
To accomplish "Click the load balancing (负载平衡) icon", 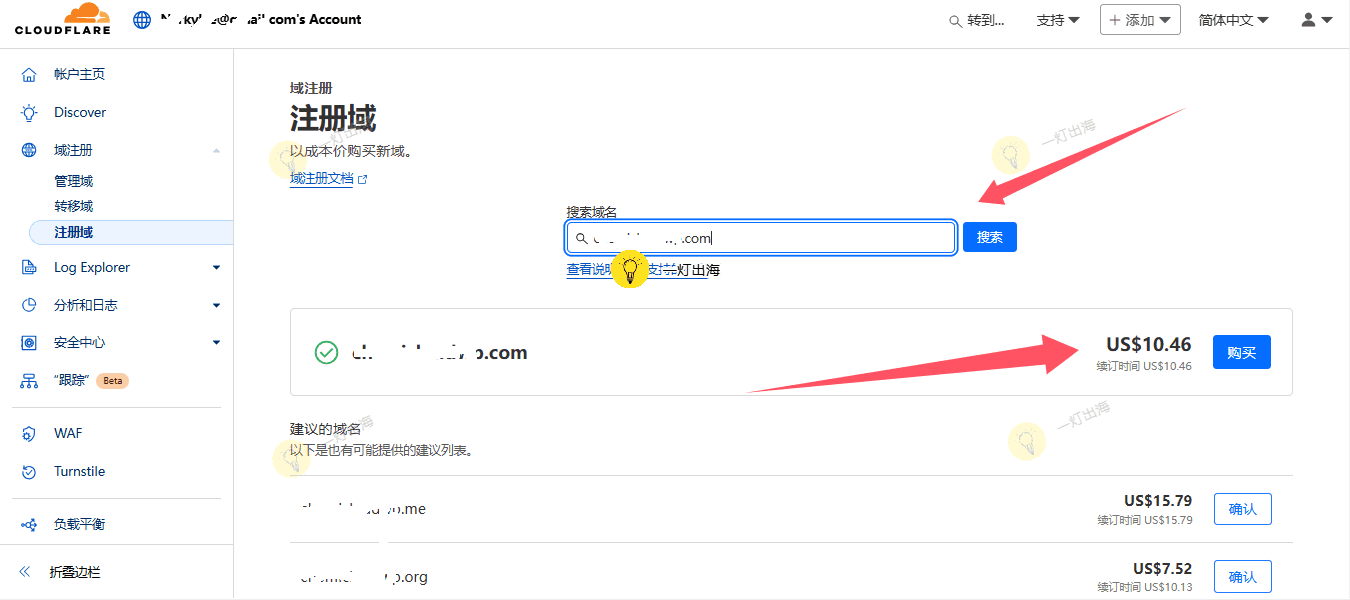I will pos(29,525).
